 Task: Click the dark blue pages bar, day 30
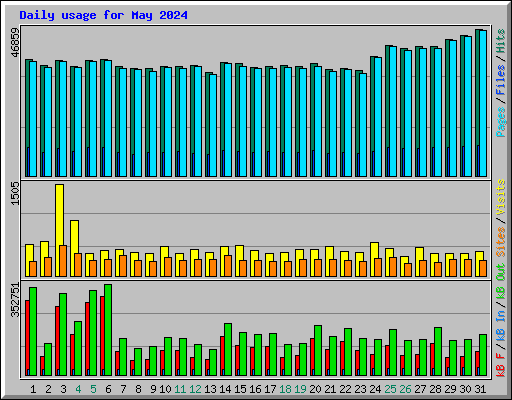(x=463, y=161)
